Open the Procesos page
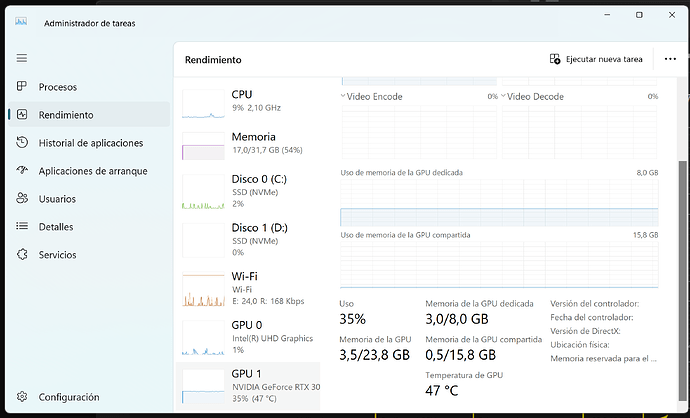Screen dimensions: 690x418 pos(89,87)
